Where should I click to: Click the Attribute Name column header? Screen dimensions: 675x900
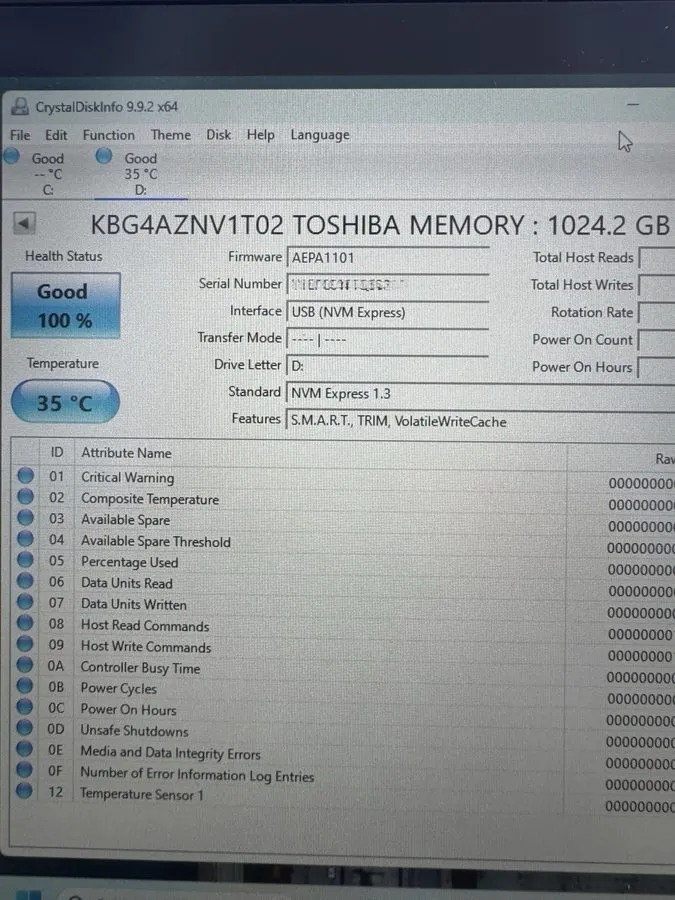point(126,453)
